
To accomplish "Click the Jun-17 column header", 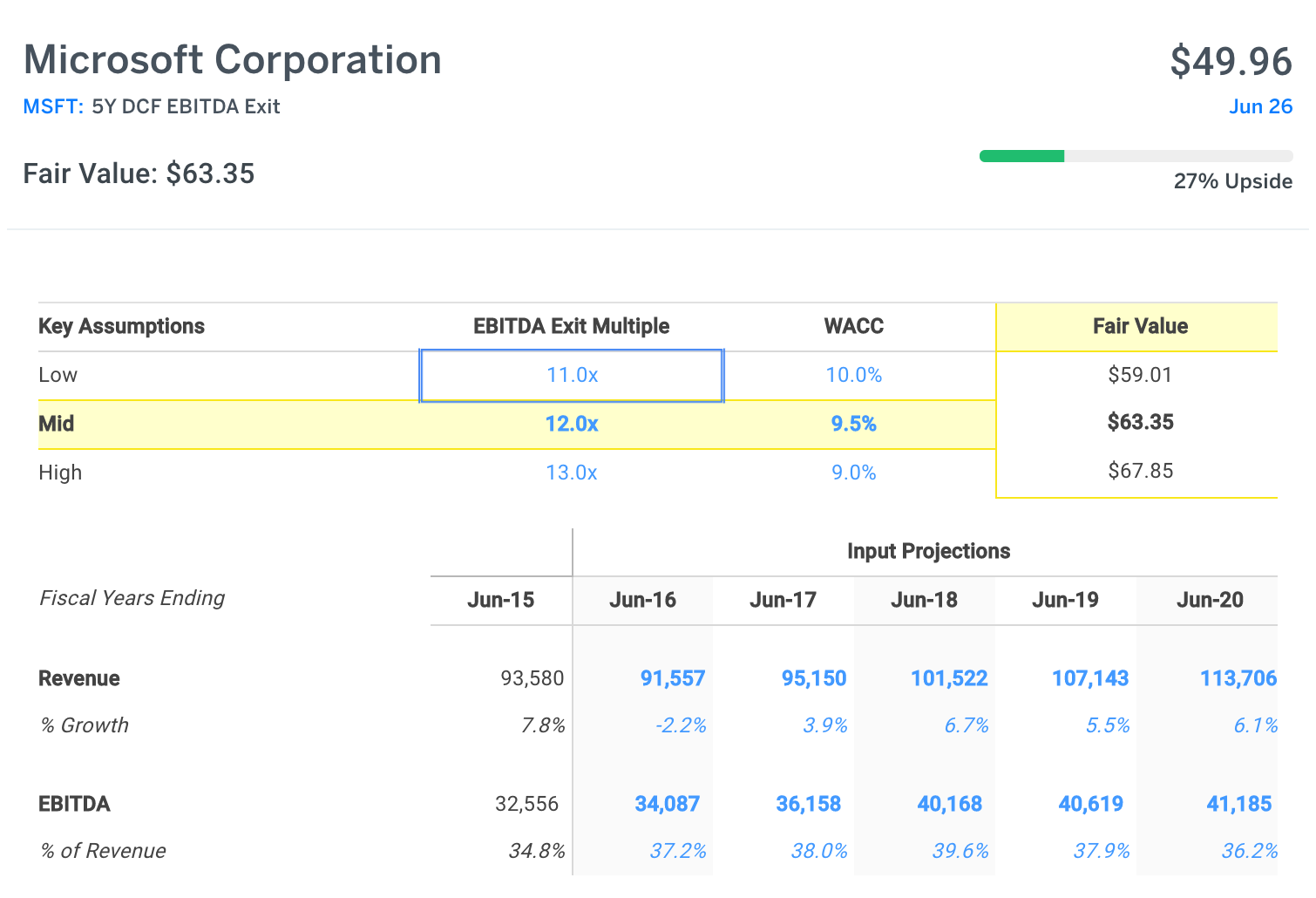I will (783, 601).
